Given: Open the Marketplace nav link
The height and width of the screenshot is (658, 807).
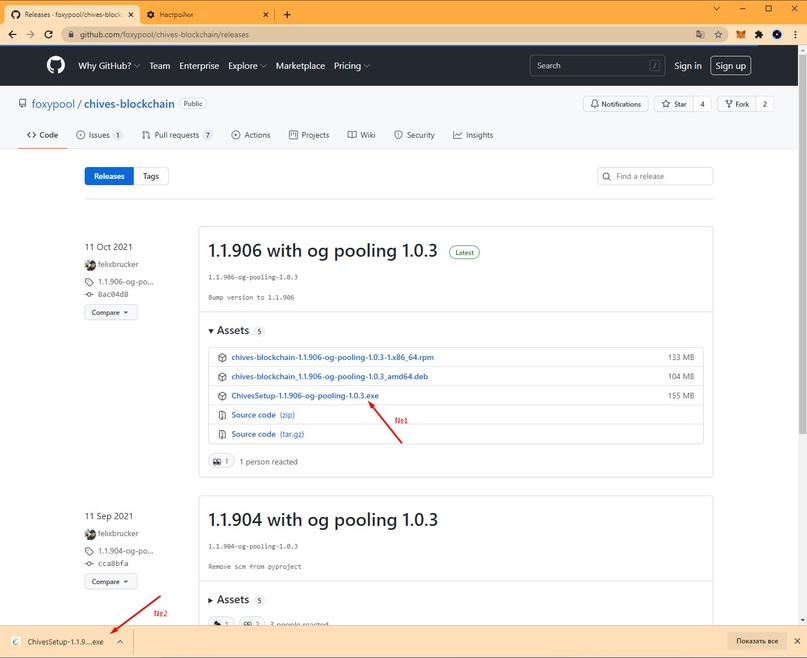Looking at the screenshot, I should [300, 66].
